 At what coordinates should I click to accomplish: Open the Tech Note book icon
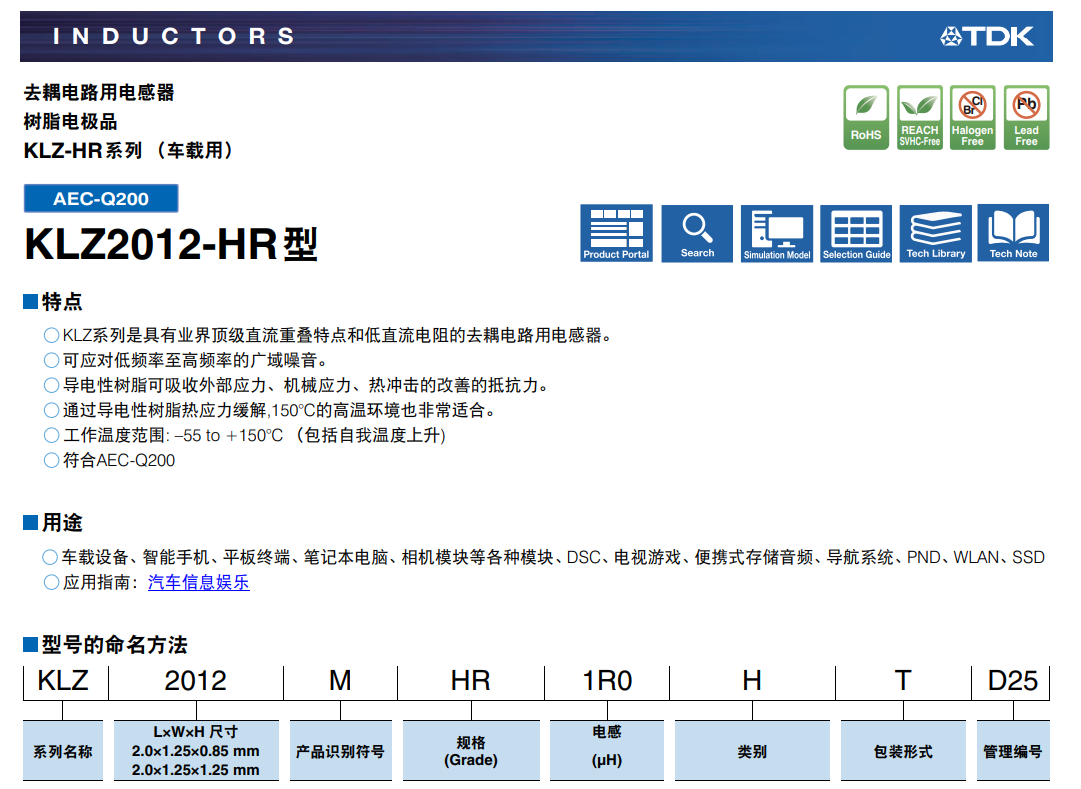coord(1013,233)
